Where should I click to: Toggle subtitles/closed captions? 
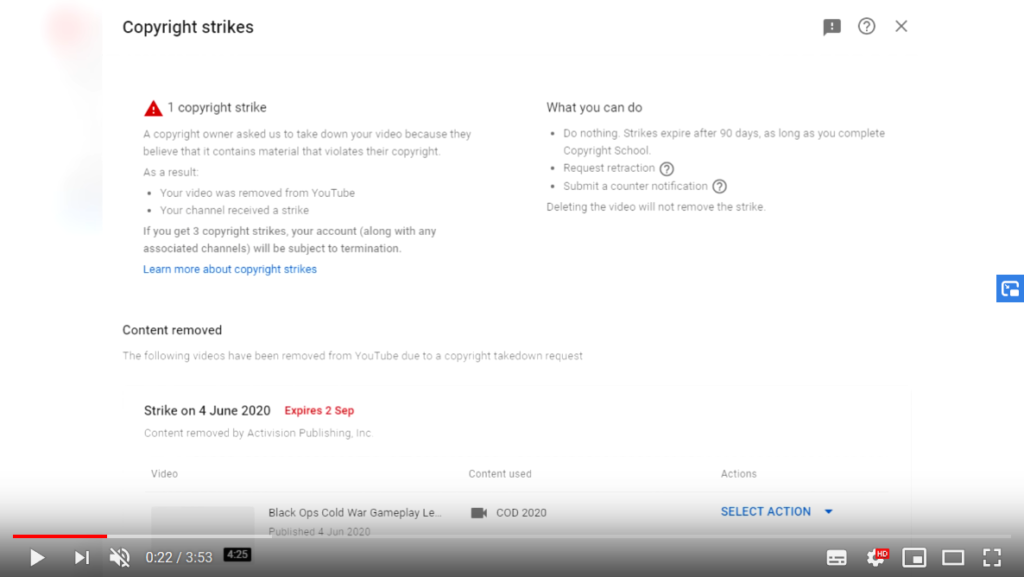[x=837, y=557]
